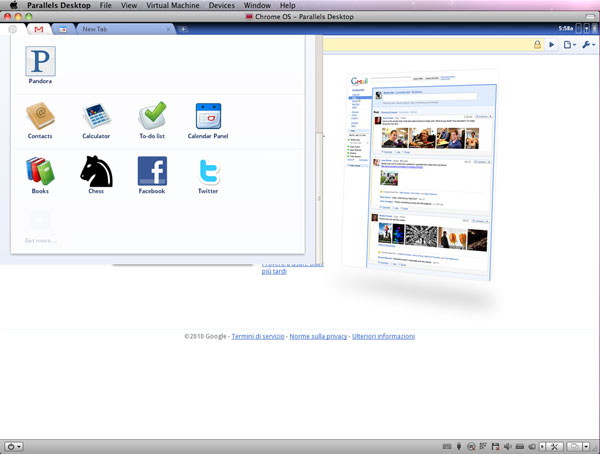The height and width of the screenshot is (454, 600).
Task: Click the Parallels keyboard status icon
Action: coord(447,446)
